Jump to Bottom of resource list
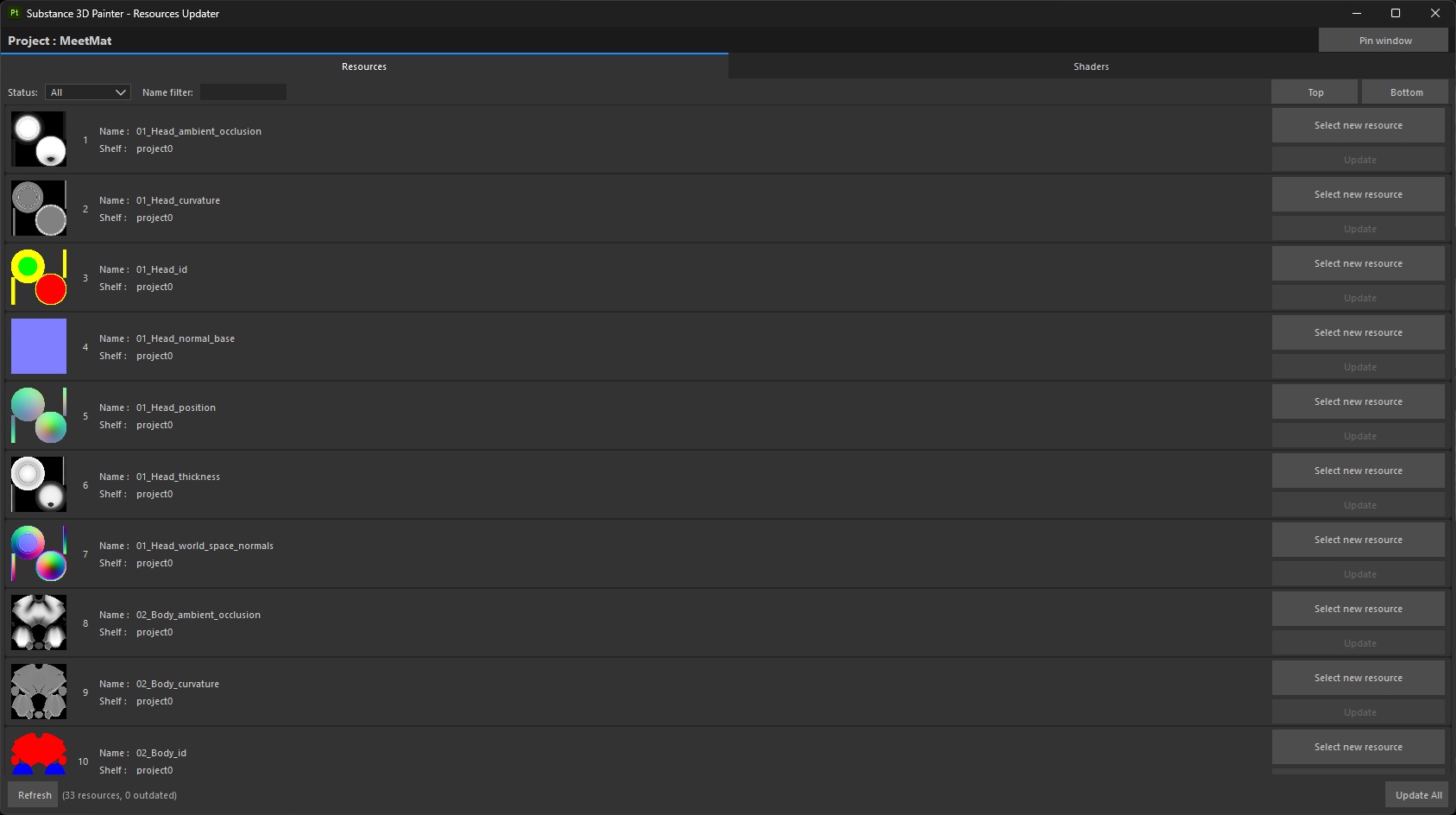Image resolution: width=1456 pixels, height=815 pixels. (x=1406, y=92)
